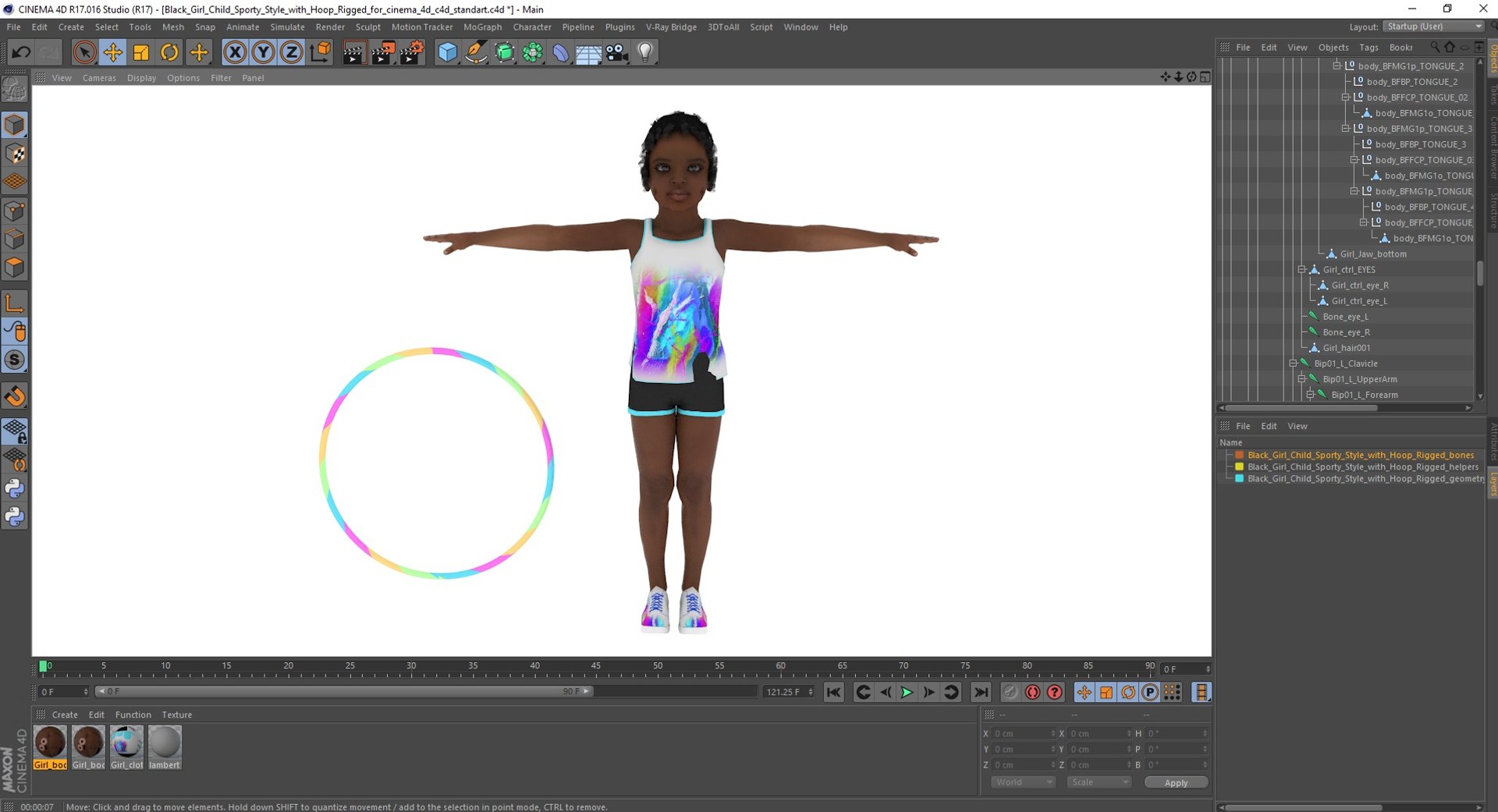The image size is (1498, 812).
Task: Switch to Points mode
Action: pyautogui.click(x=15, y=211)
